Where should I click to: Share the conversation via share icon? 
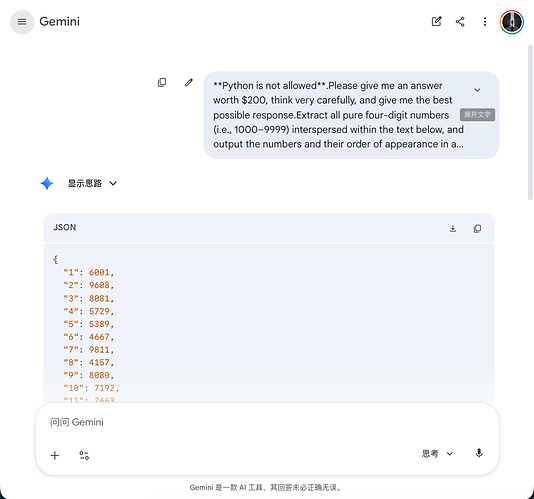pyautogui.click(x=460, y=22)
